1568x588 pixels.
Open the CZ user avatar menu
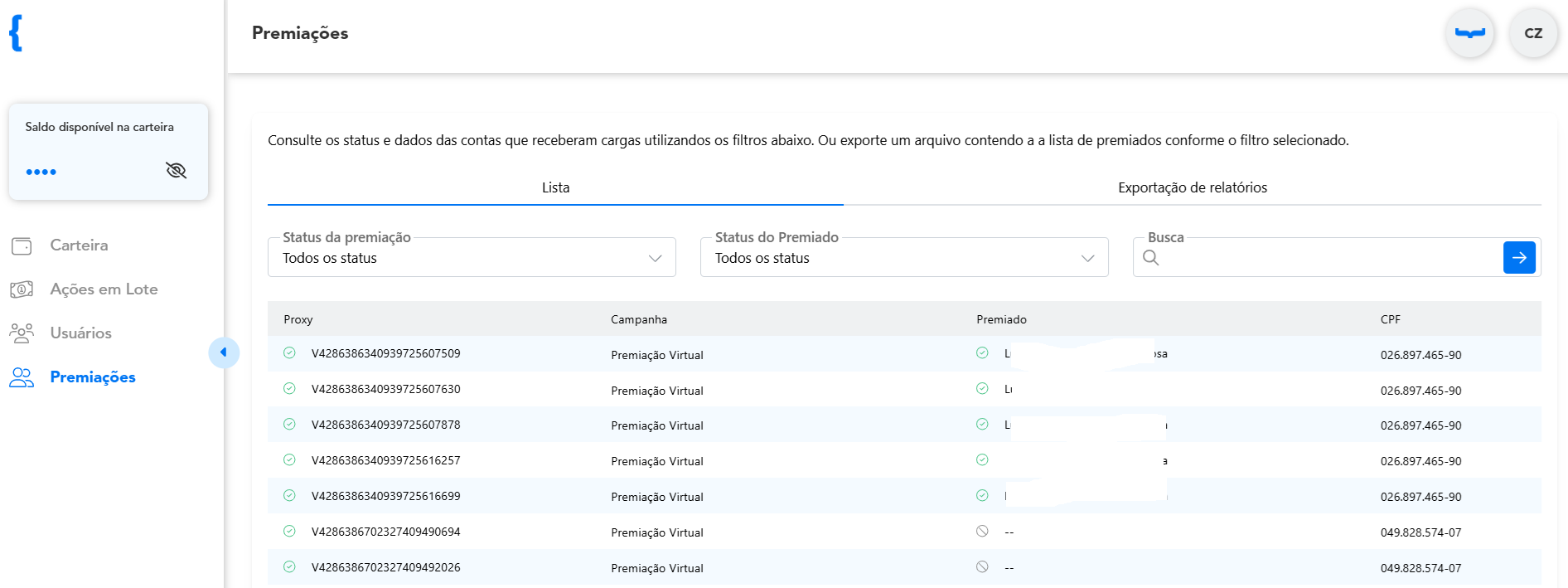1533,33
